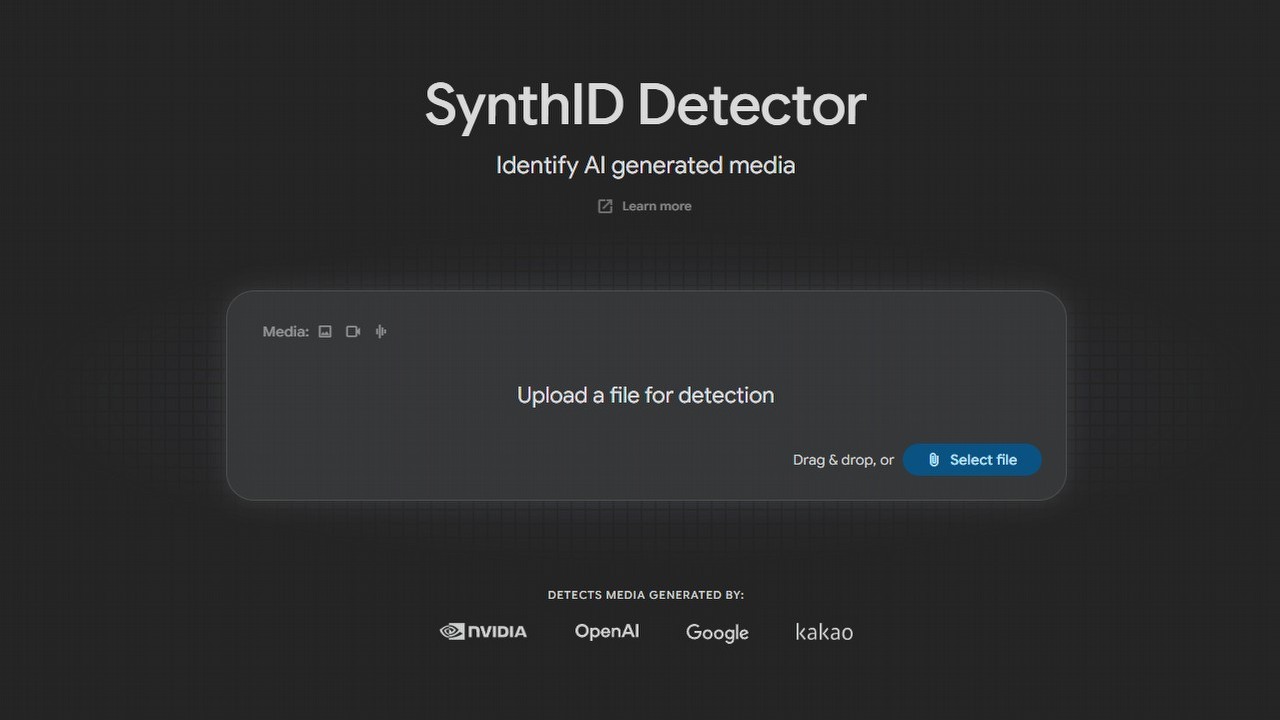Click the Google logo
Image resolution: width=1280 pixels, height=720 pixels.
click(717, 633)
